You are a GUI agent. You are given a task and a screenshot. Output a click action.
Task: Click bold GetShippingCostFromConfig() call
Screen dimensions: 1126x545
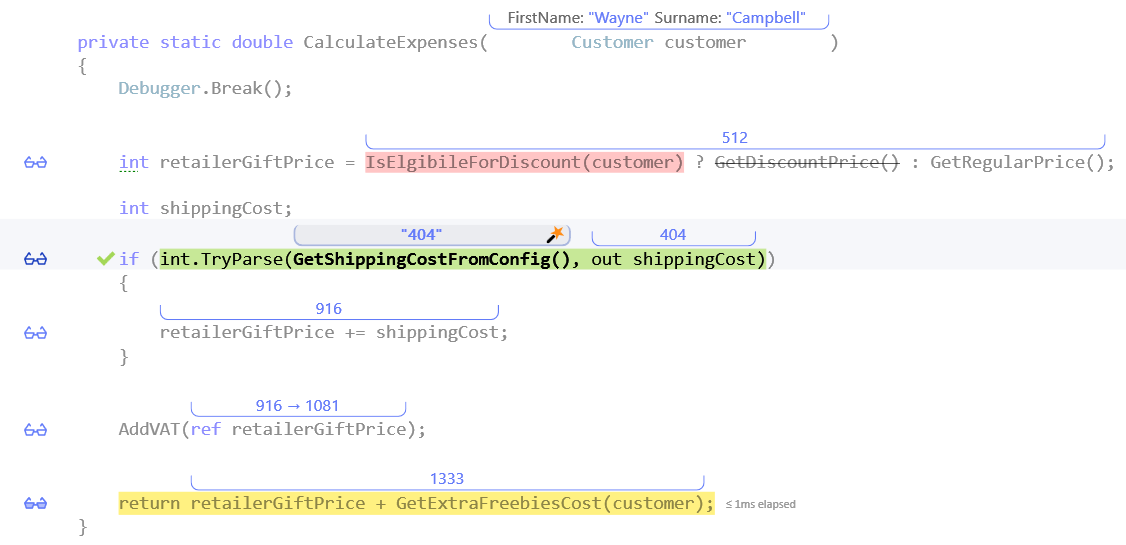click(x=432, y=259)
